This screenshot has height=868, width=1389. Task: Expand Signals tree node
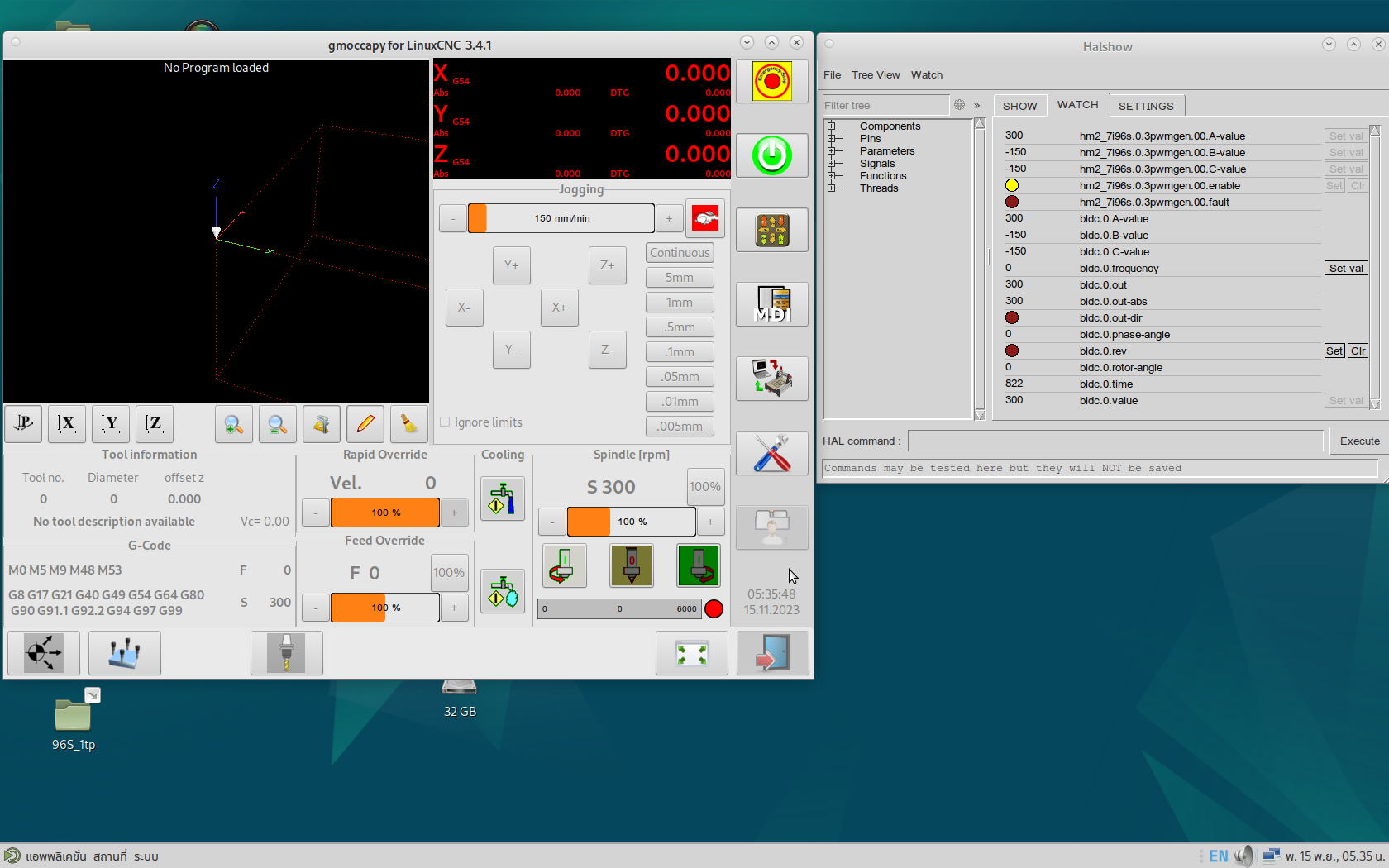pyautogui.click(x=831, y=163)
